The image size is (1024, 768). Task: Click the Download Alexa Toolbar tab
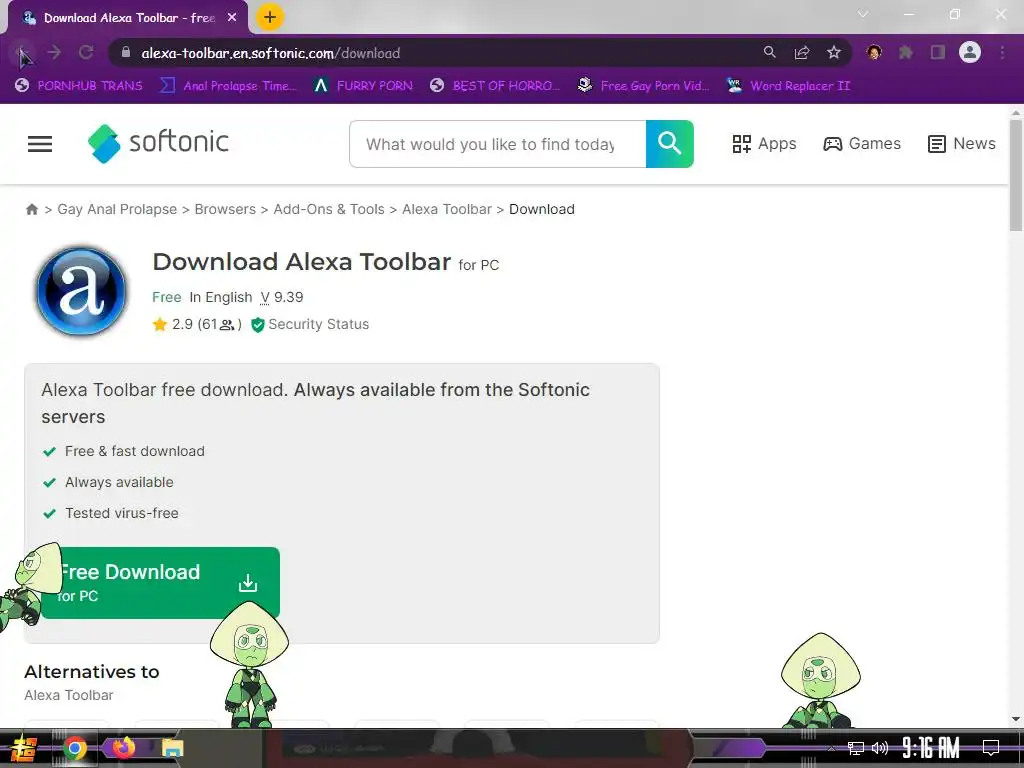(128, 18)
